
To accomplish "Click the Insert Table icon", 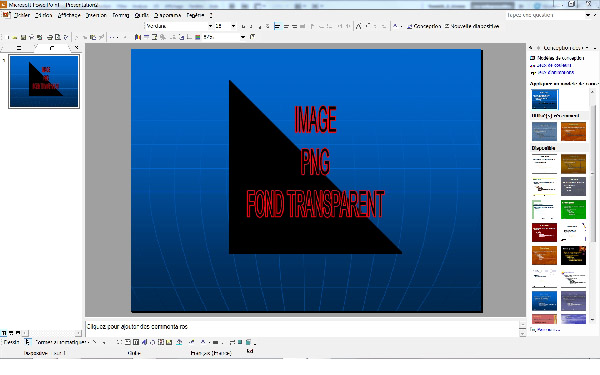I will pos(147,37).
